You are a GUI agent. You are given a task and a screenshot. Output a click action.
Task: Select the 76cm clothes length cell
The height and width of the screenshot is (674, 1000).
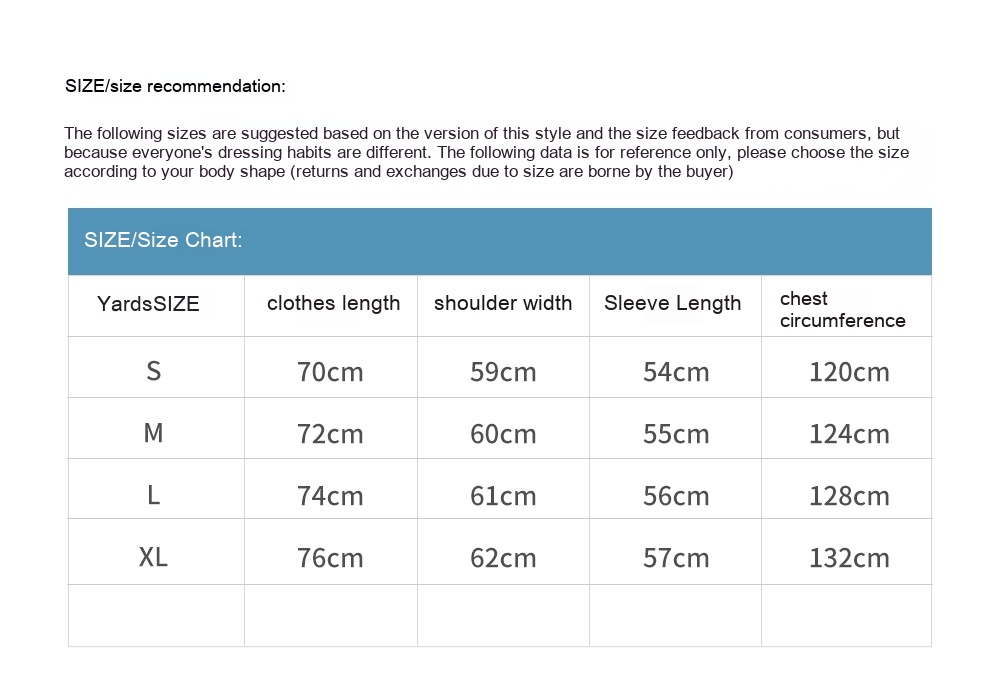[x=330, y=558]
